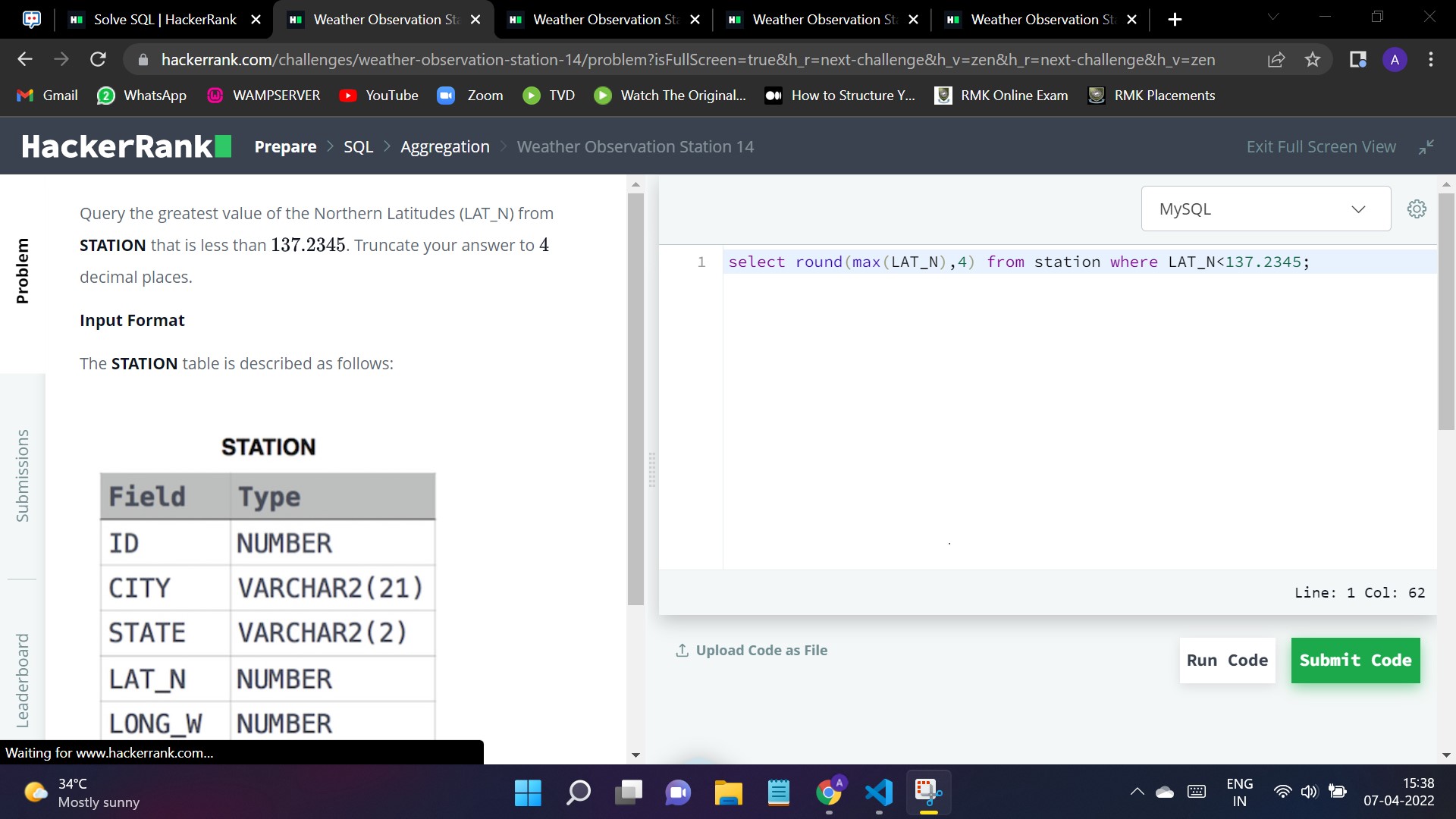Click the OneDrive cloud tray icon
Viewport: 1456px width, 819px height.
pyautogui.click(x=1165, y=792)
